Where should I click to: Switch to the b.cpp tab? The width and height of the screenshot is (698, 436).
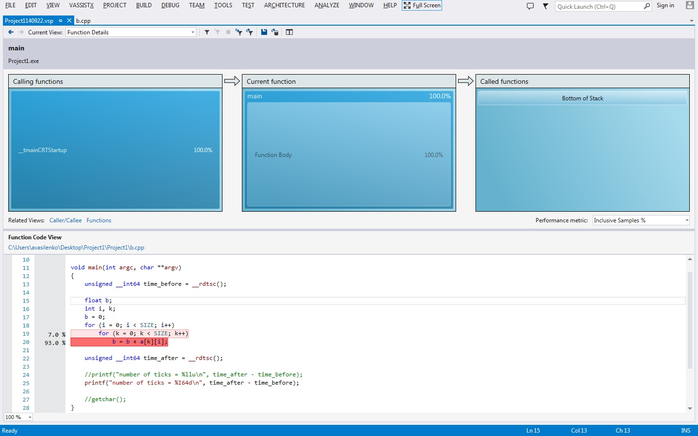click(x=84, y=20)
